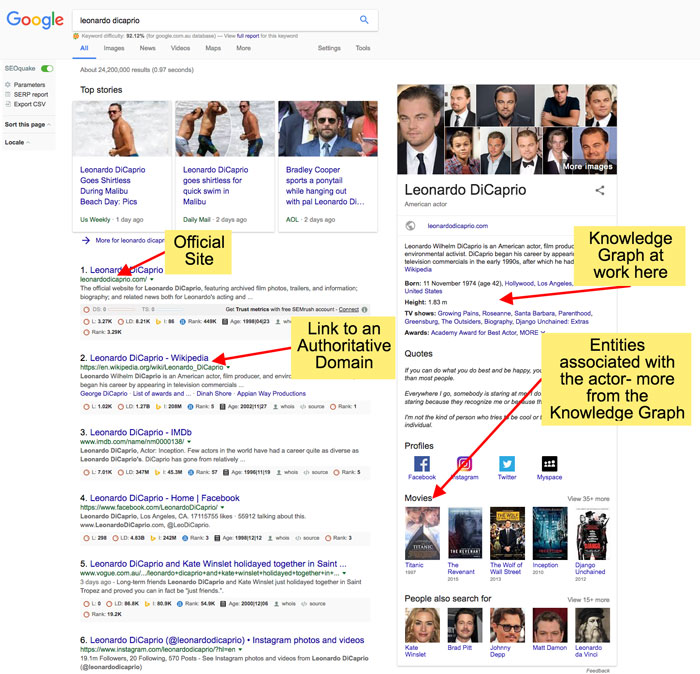Click the Google logo
The image size is (700, 674).
pyautogui.click(x=35, y=20)
